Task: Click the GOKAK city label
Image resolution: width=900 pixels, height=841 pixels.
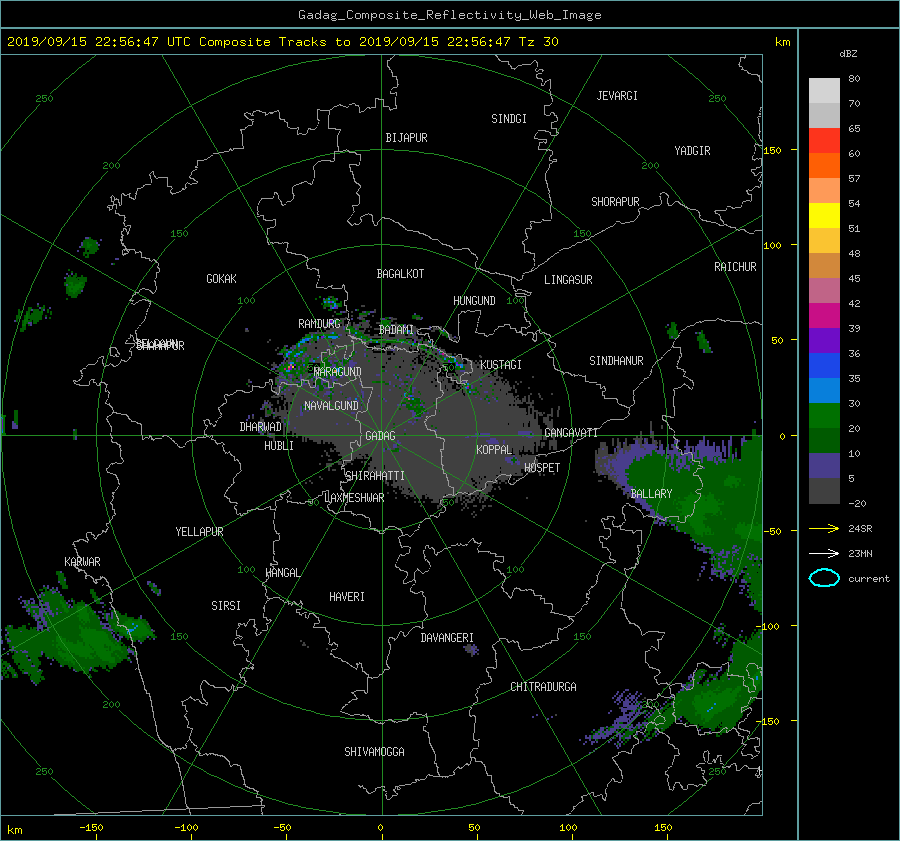Action: click(221, 279)
